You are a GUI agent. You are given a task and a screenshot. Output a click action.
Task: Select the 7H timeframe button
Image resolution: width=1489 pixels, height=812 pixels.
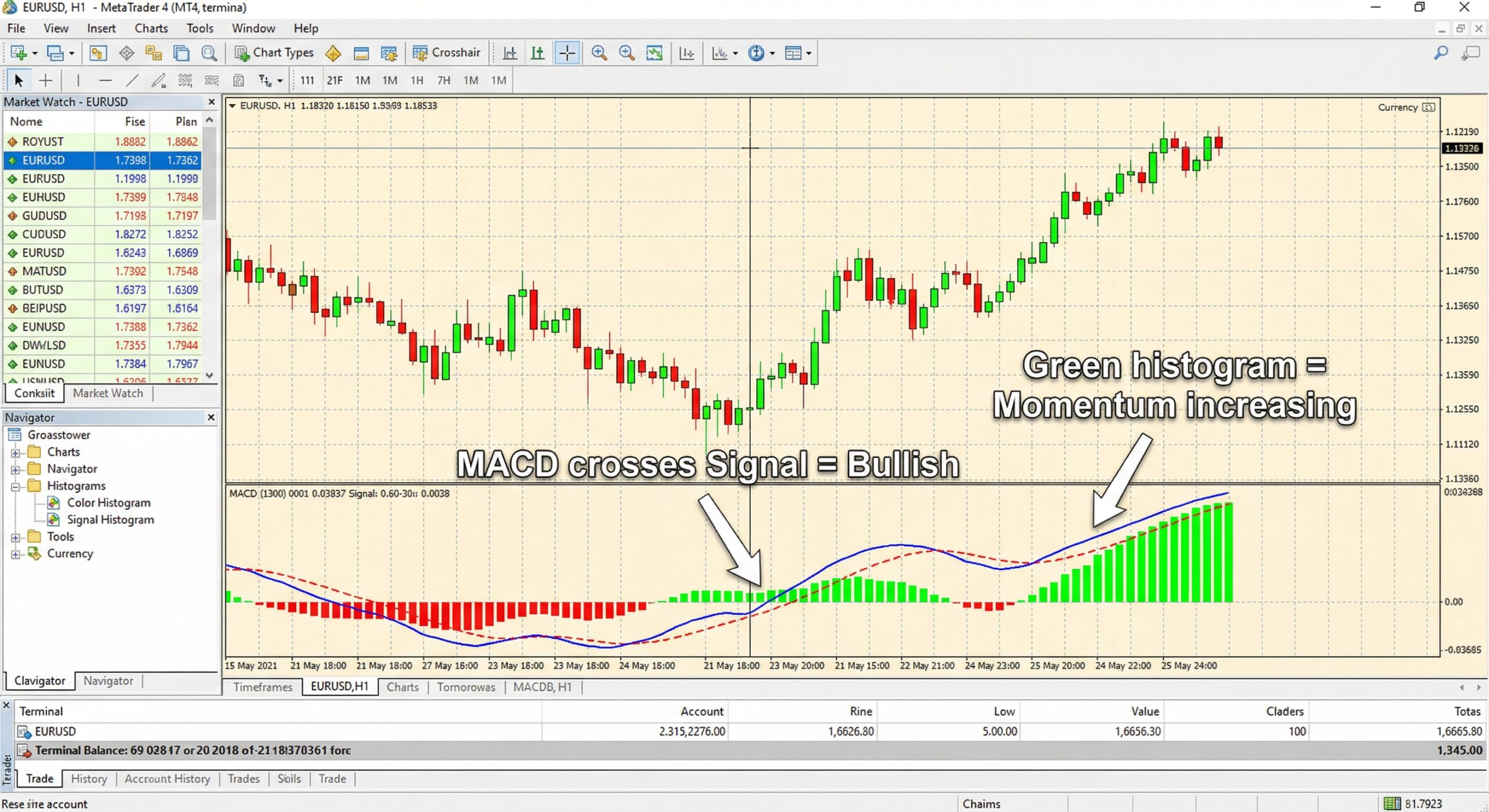click(443, 80)
